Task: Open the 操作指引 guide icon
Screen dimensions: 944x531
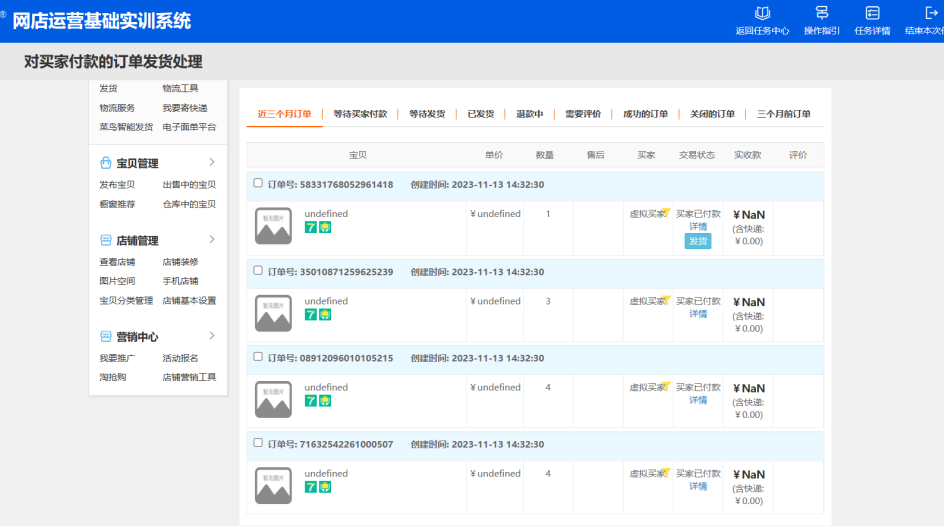Action: click(x=822, y=13)
